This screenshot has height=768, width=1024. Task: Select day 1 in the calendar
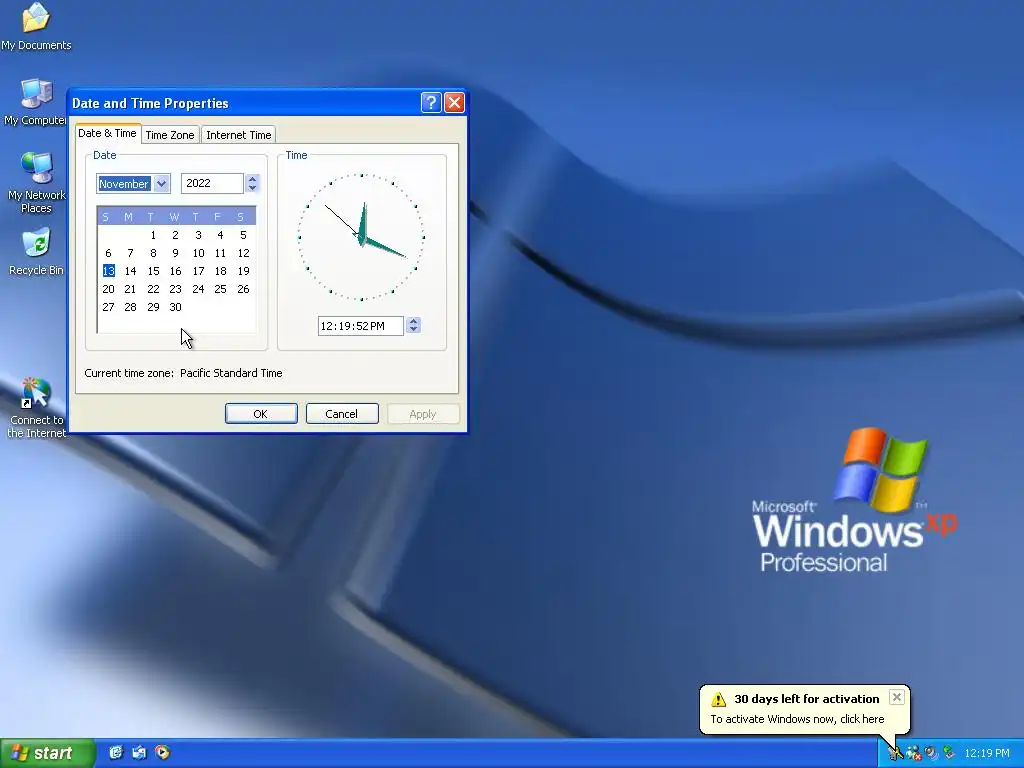pyautogui.click(x=153, y=235)
